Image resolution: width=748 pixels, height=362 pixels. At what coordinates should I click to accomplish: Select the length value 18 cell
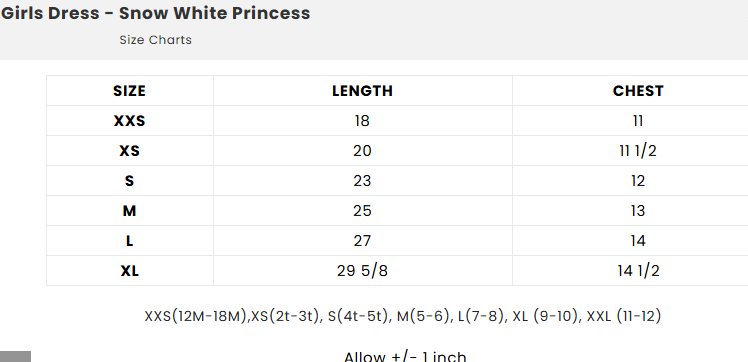click(x=363, y=121)
